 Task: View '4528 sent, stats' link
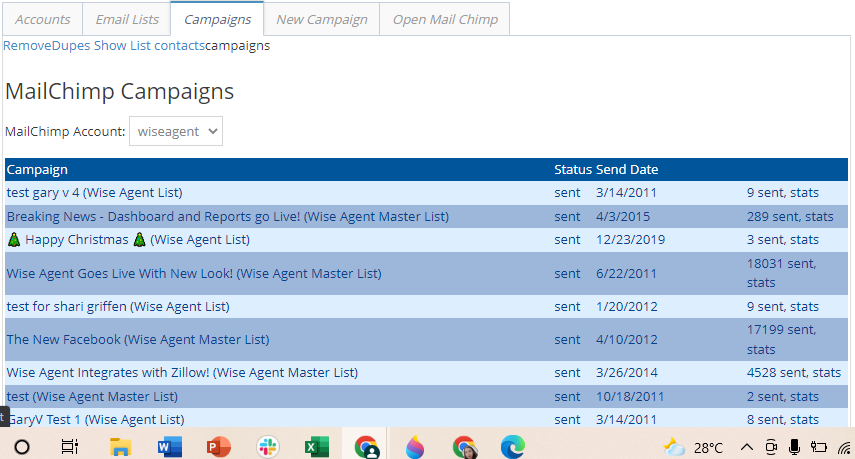click(794, 373)
